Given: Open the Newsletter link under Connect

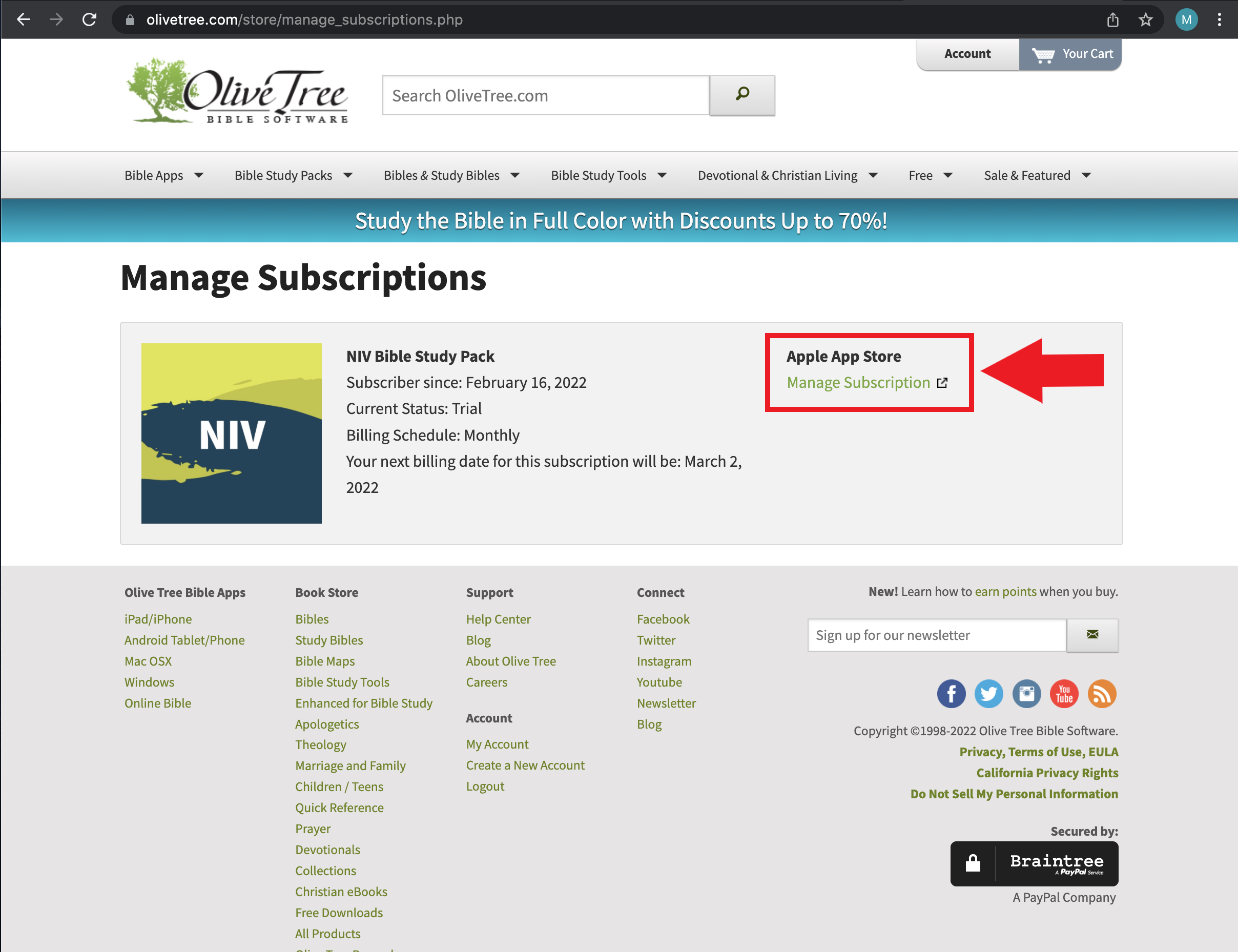Looking at the screenshot, I should pyautogui.click(x=666, y=702).
